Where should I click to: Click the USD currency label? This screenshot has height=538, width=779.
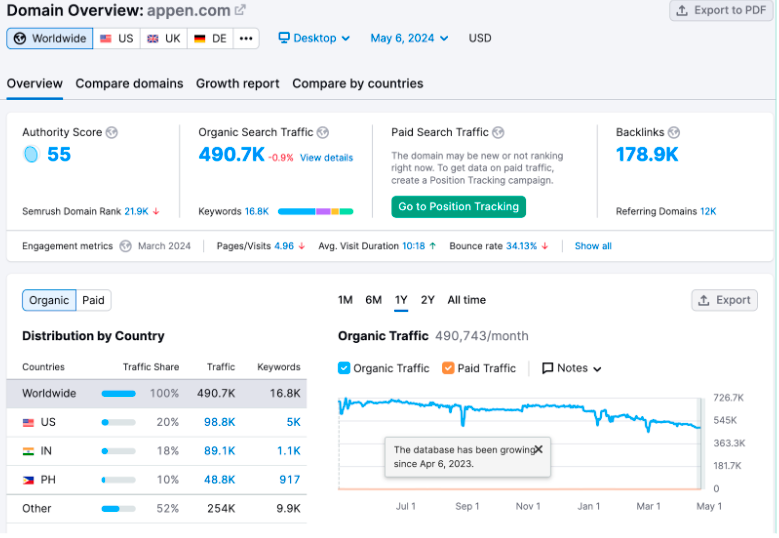pos(479,38)
